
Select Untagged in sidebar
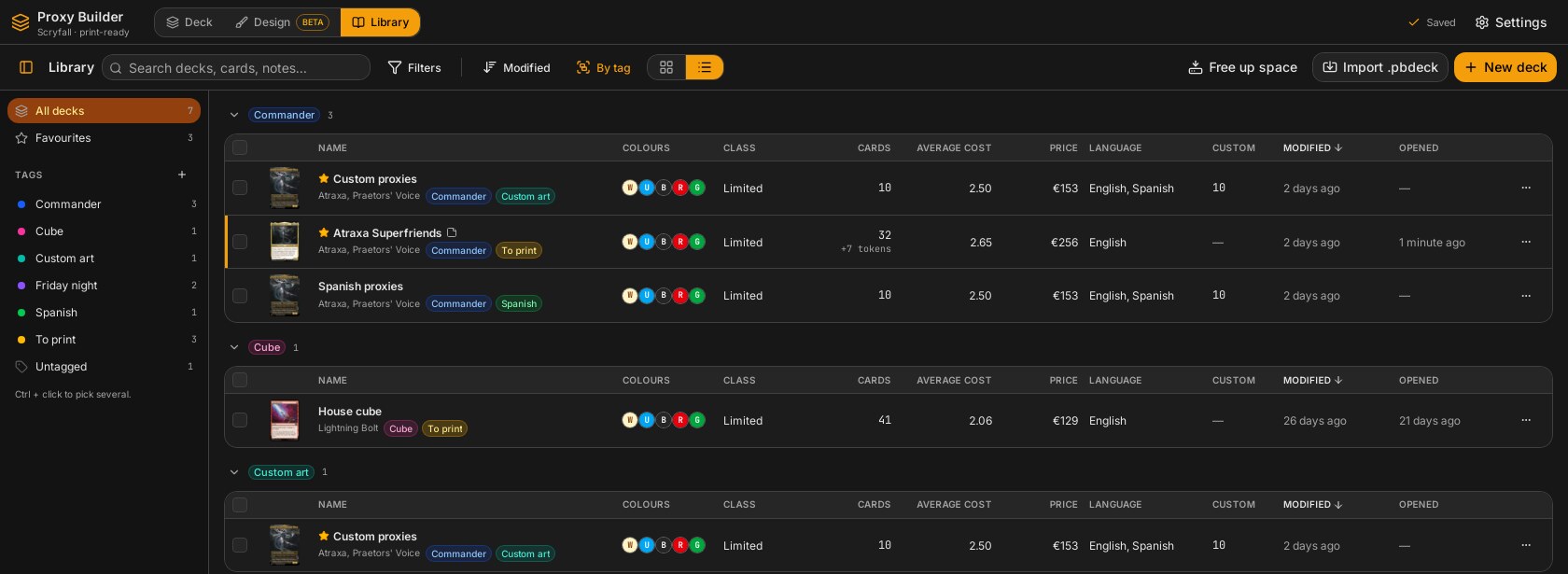click(104, 367)
